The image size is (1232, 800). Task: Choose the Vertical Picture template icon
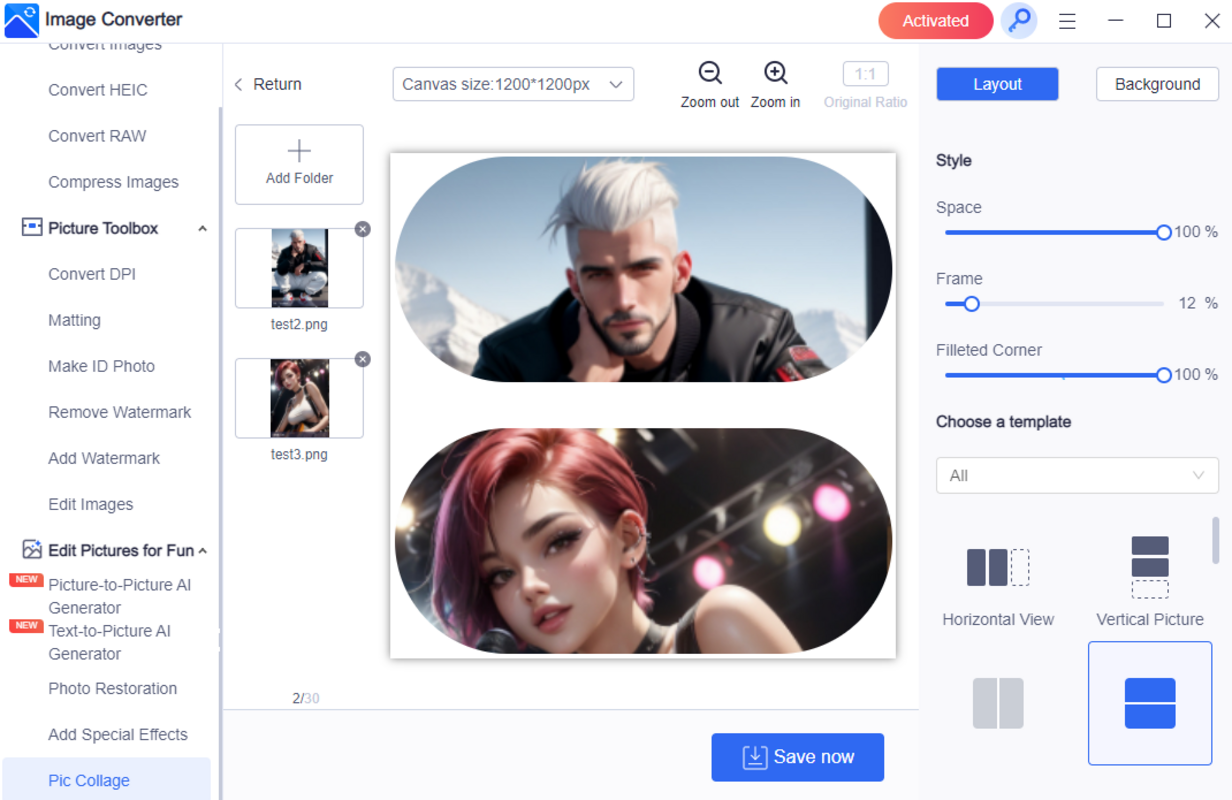click(1150, 567)
